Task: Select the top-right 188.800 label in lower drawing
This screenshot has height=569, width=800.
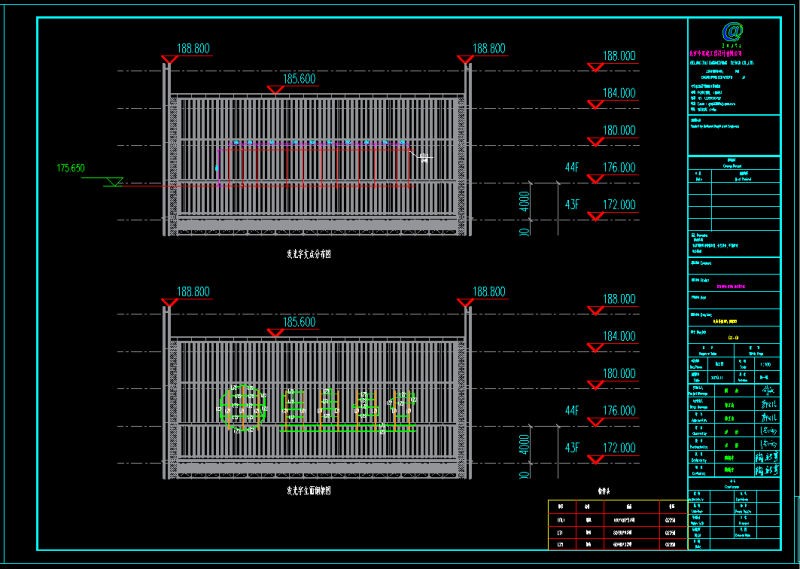Action: pyautogui.click(x=489, y=291)
